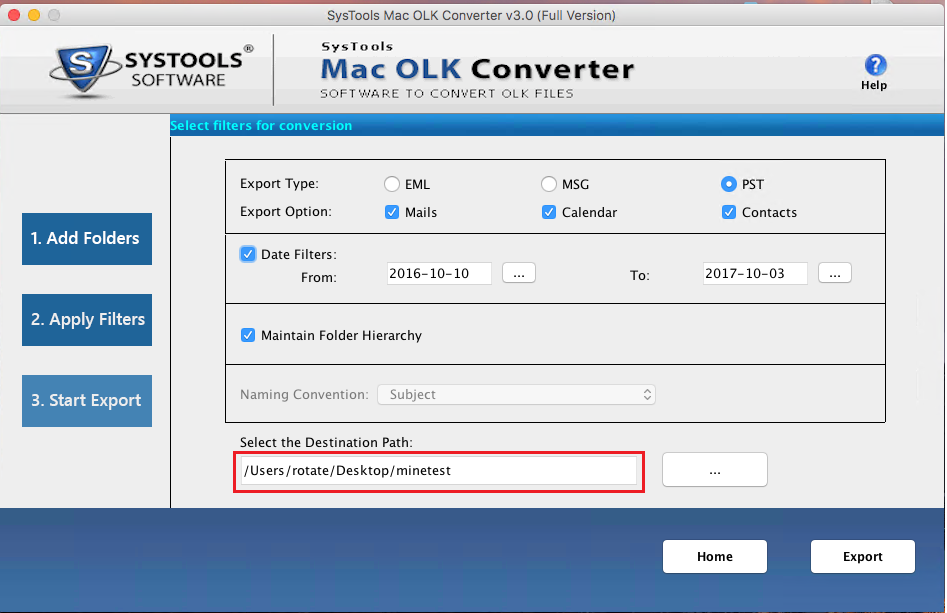This screenshot has height=613, width=947.
Task: Select PST export type
Action: click(x=728, y=184)
